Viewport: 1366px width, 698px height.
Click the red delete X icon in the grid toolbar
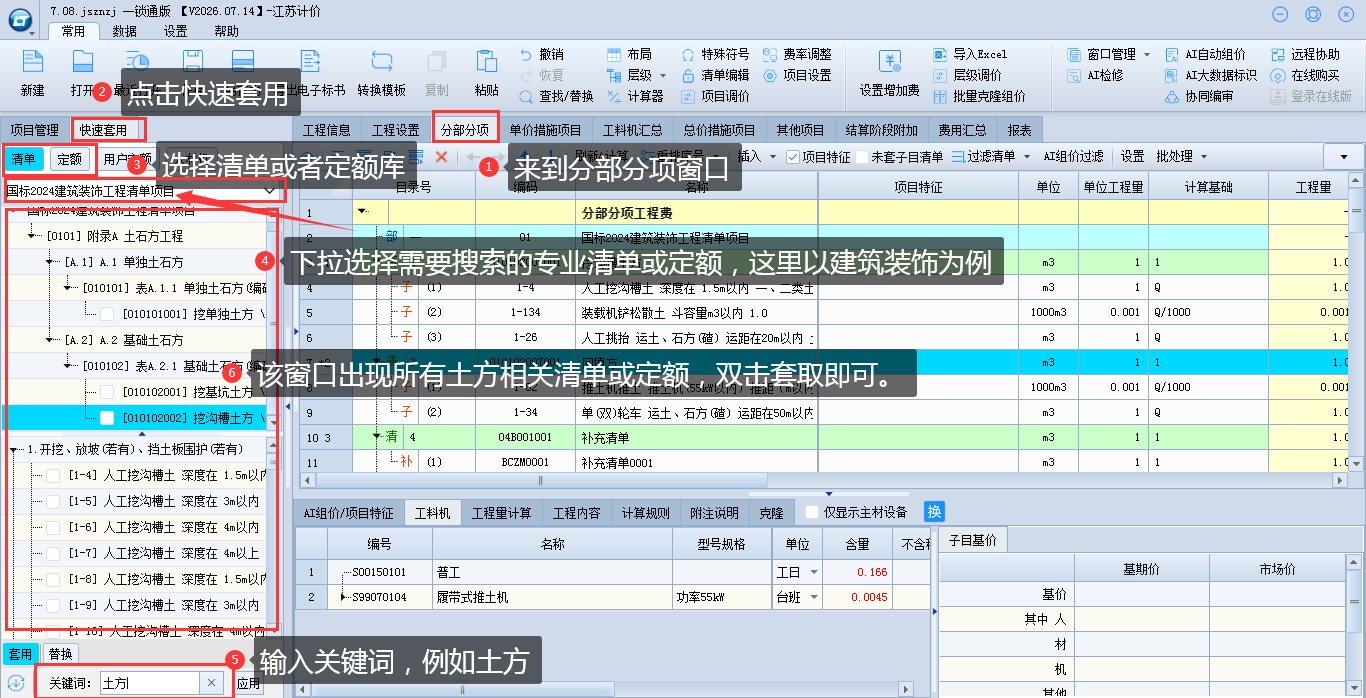tap(441, 157)
